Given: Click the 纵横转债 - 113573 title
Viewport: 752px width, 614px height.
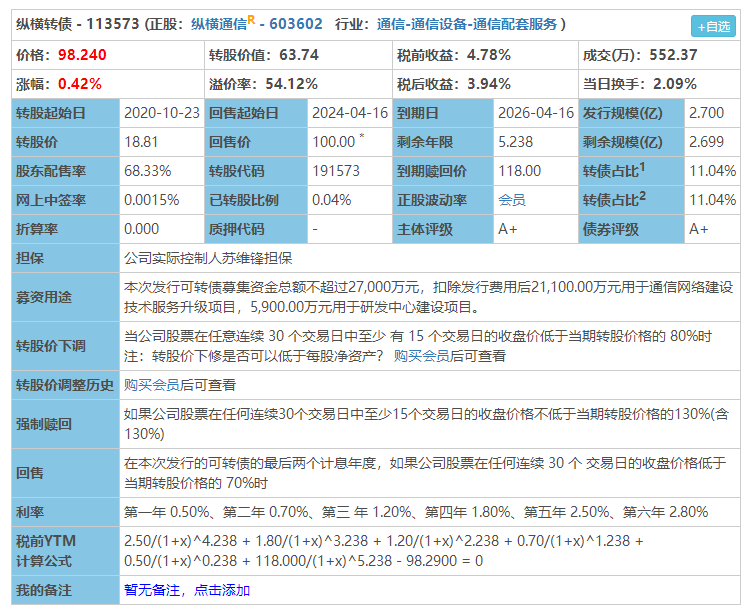Looking at the screenshot, I should tap(78, 24).
